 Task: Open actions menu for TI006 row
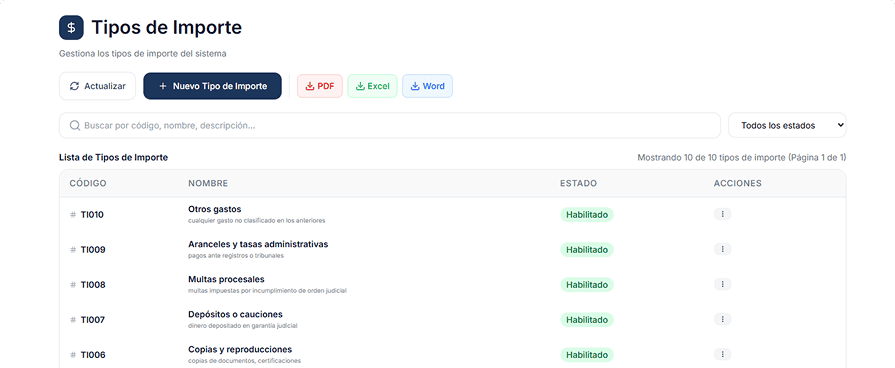(722, 354)
